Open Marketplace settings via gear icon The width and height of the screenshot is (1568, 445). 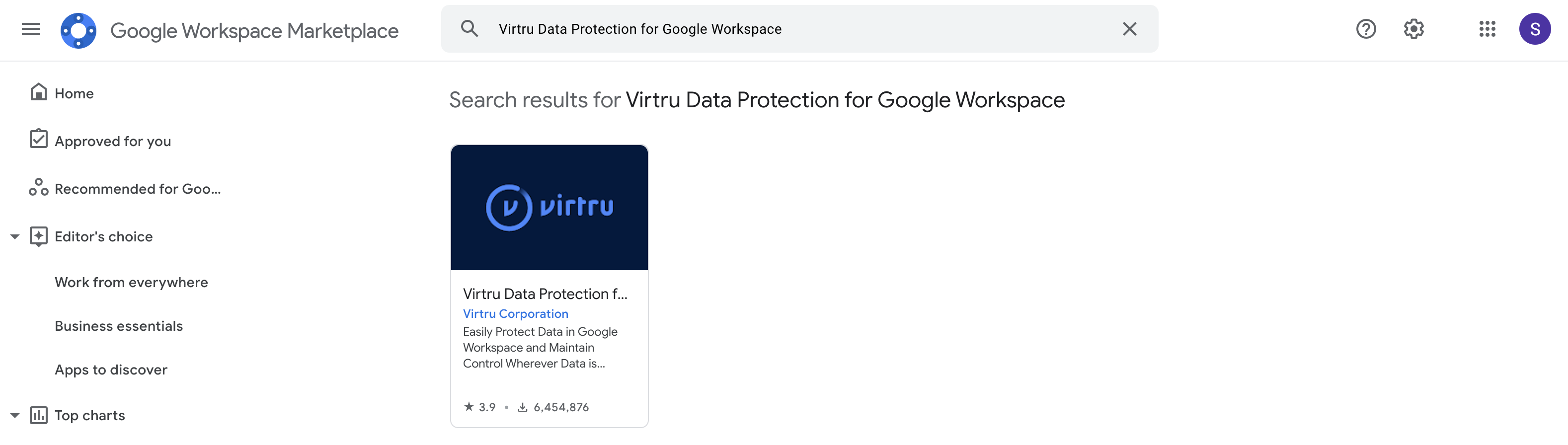[x=1413, y=29]
